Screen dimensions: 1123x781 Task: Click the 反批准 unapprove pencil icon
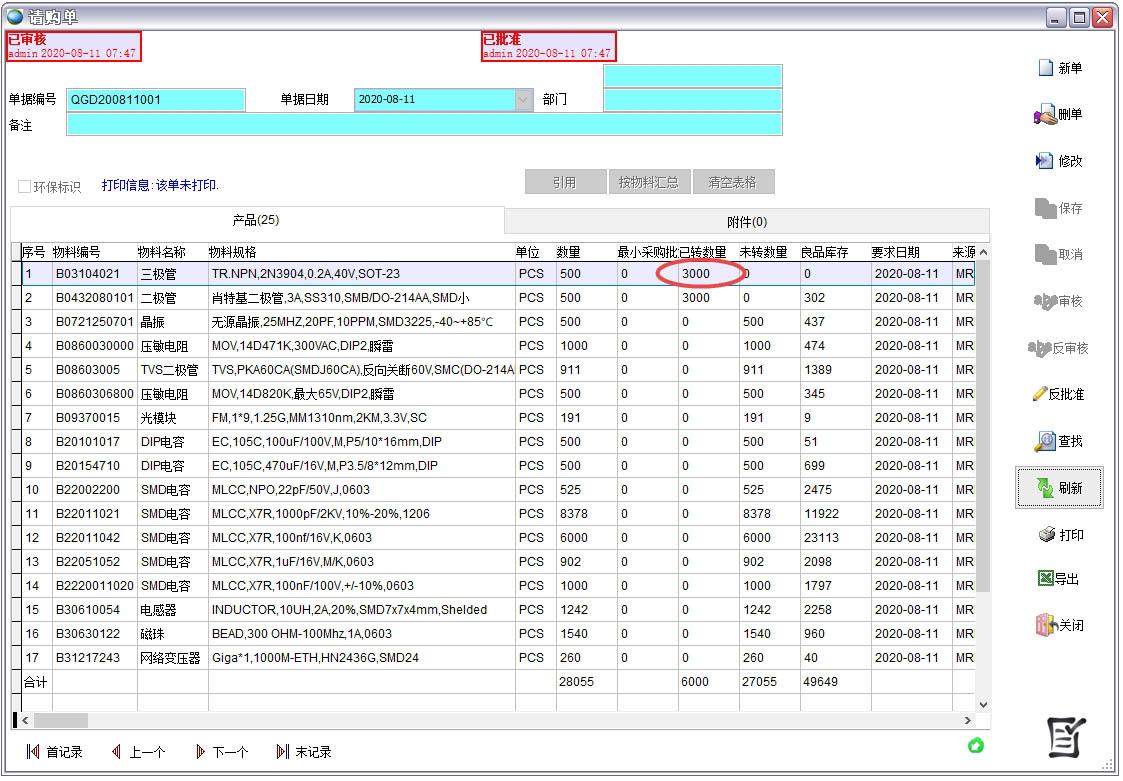tap(1040, 394)
